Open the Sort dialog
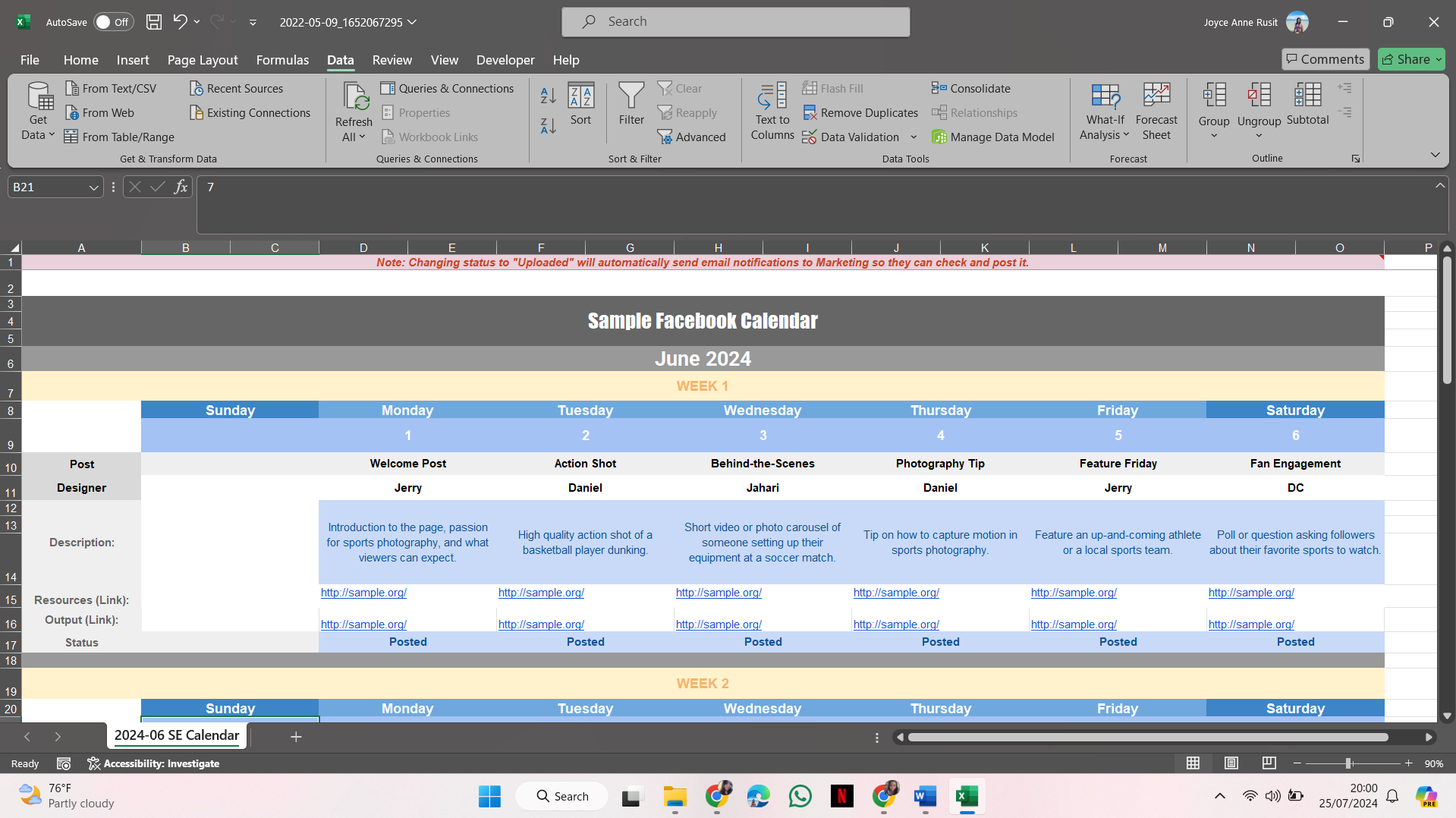 (x=580, y=104)
